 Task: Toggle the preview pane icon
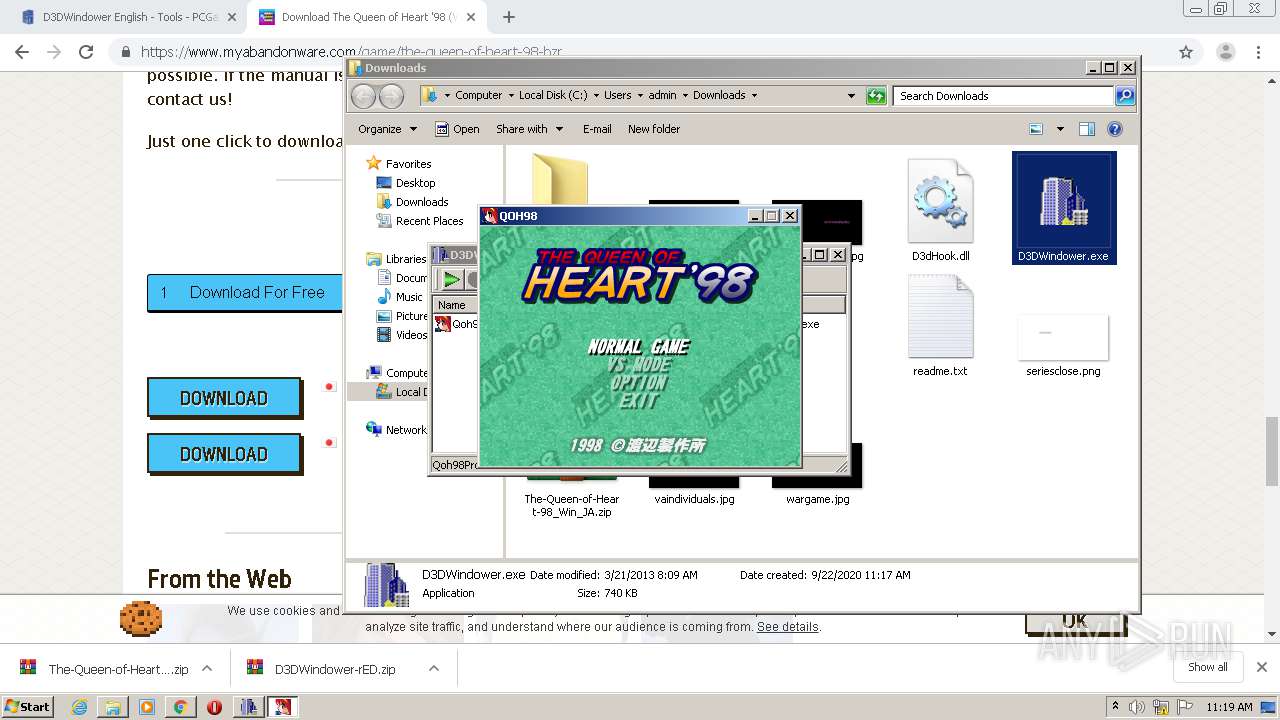click(1087, 129)
